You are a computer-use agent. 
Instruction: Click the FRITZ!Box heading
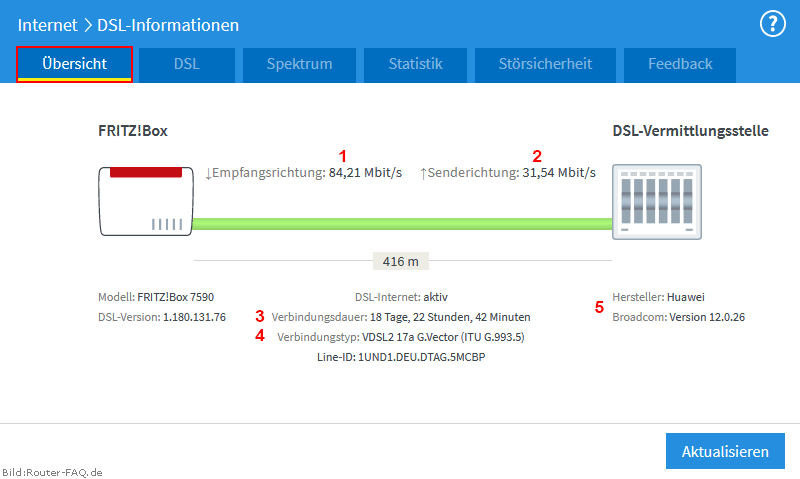click(x=133, y=131)
